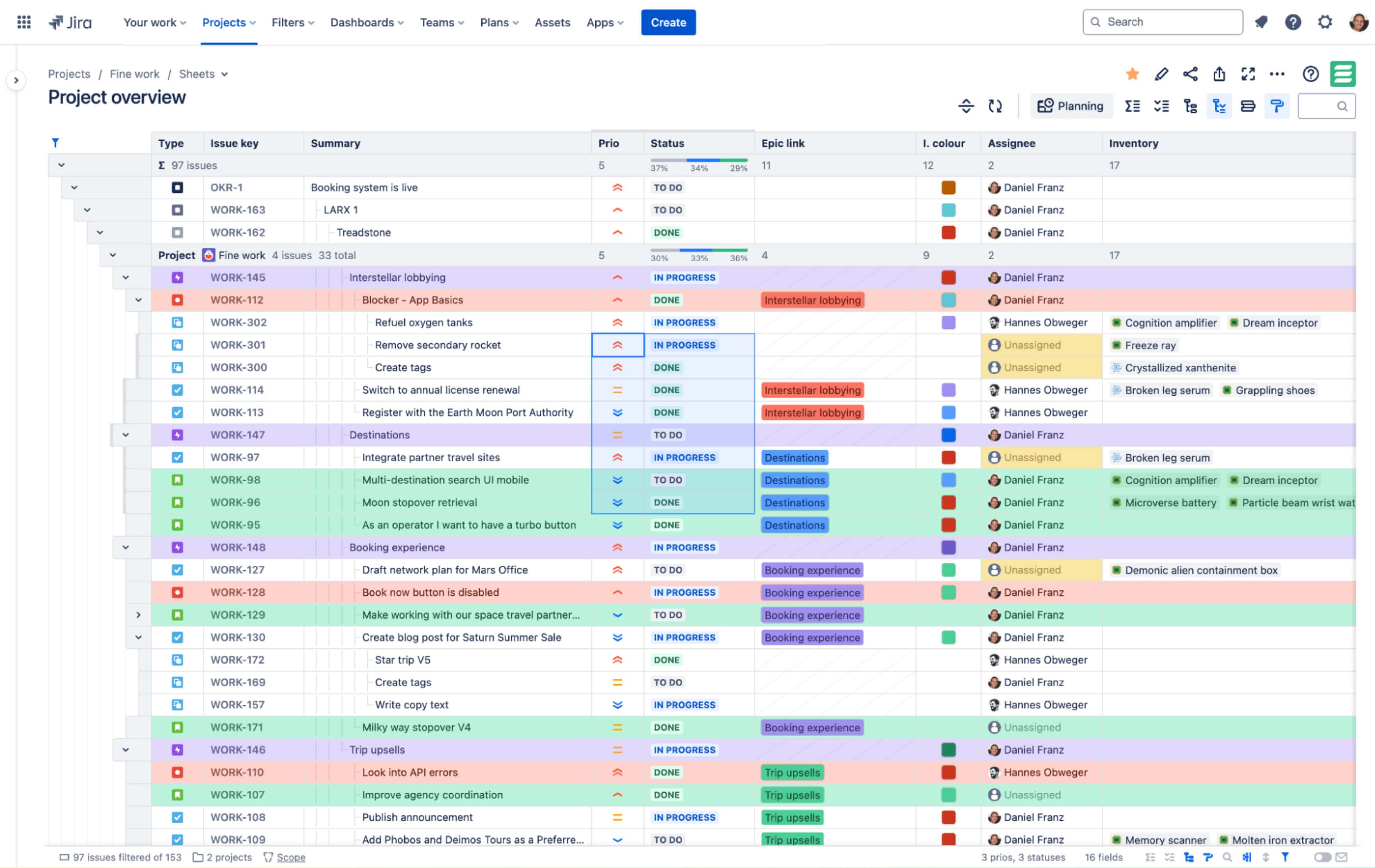Click the paint roller formatting icon

(1277, 106)
